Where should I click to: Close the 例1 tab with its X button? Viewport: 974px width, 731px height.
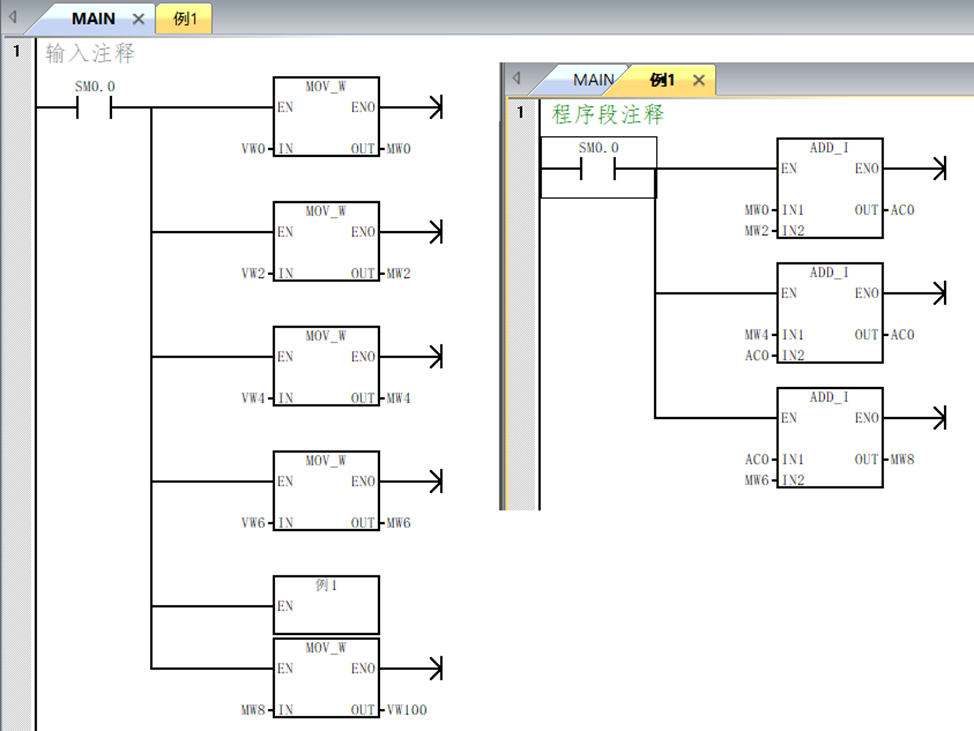[x=699, y=79]
